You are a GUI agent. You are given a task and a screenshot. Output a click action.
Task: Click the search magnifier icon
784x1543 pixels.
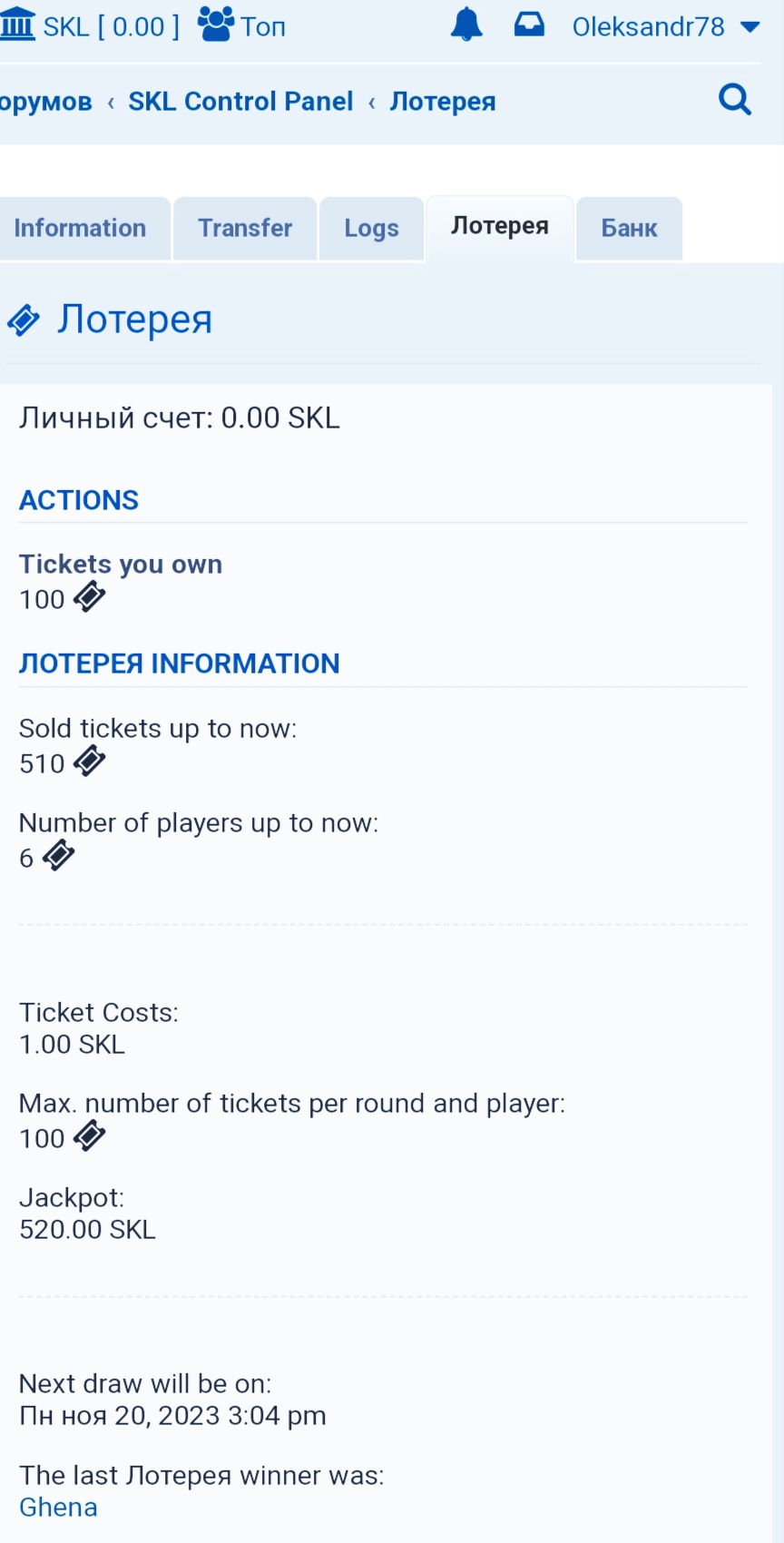tap(735, 99)
